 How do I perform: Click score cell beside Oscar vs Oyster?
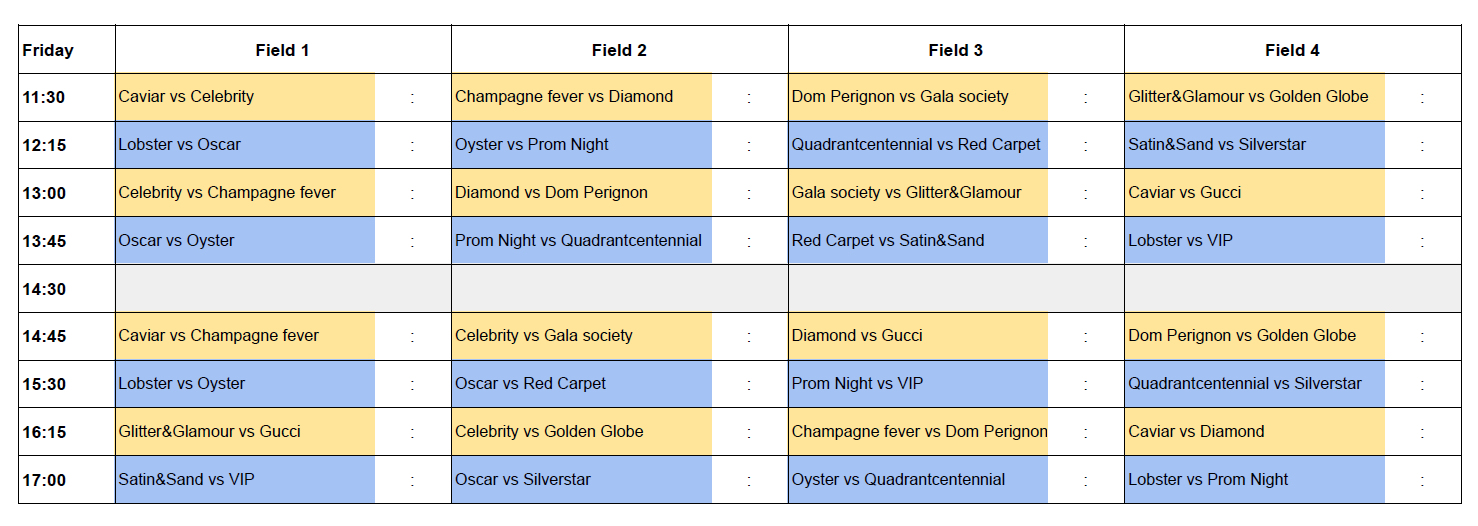[x=412, y=241]
